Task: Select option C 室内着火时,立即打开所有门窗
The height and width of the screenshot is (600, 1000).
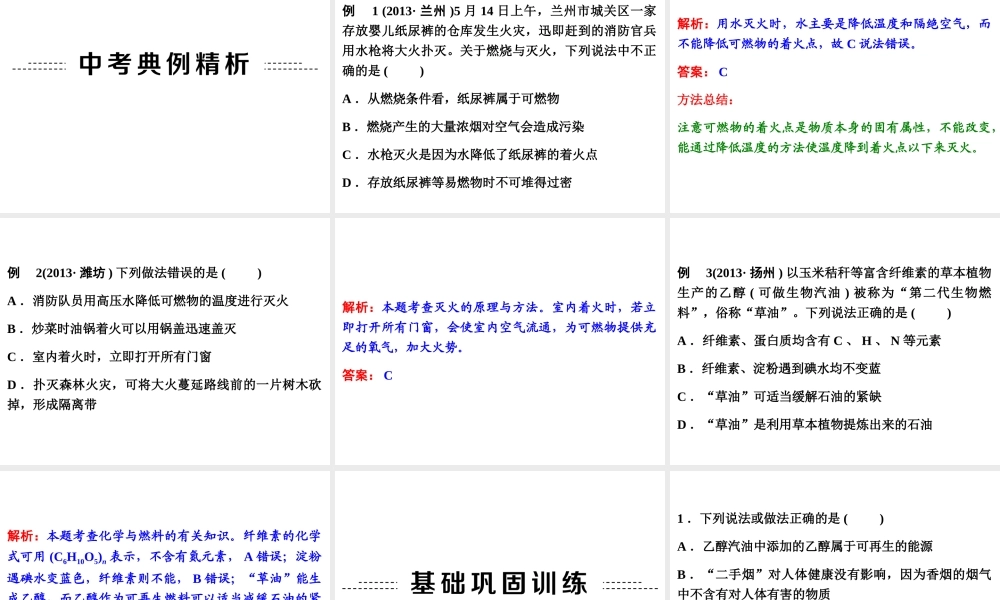Action: tap(109, 357)
